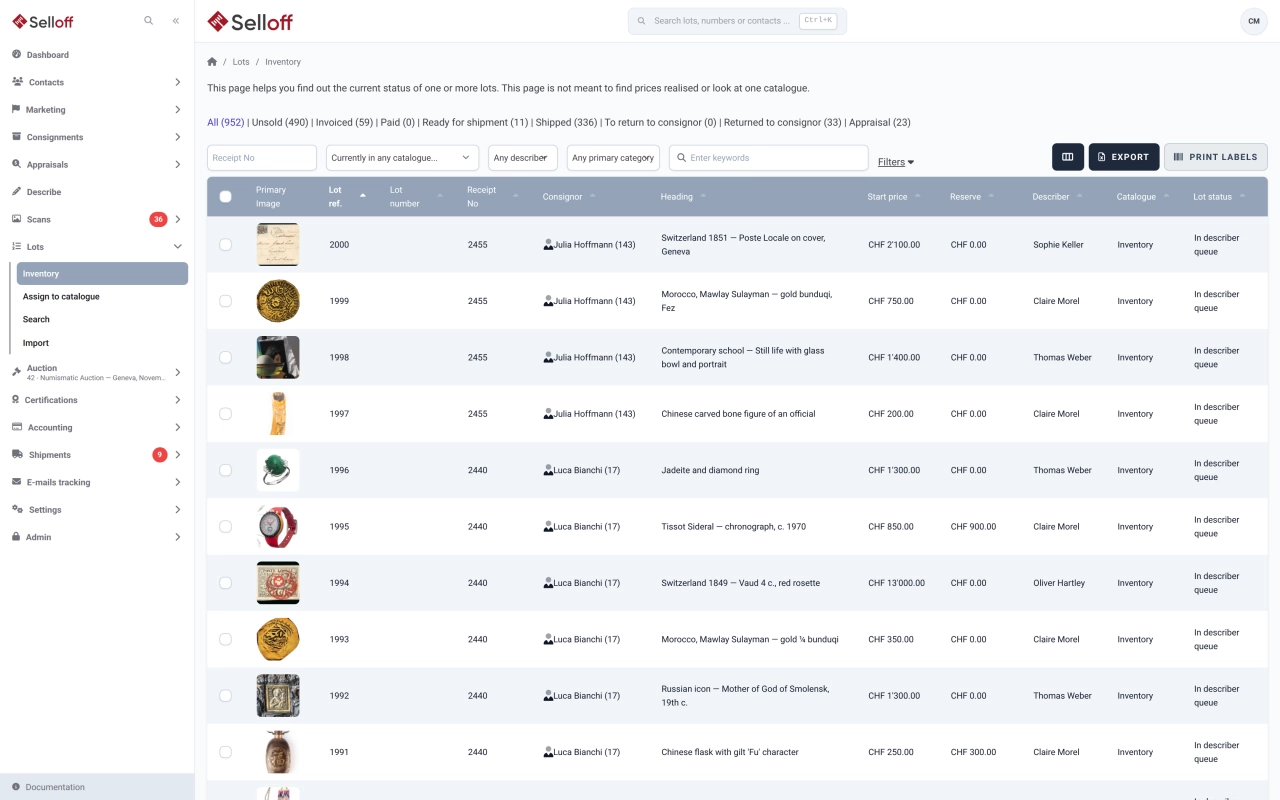The width and height of the screenshot is (1280, 800).
Task: Select the checkbox for lot 1995
Action: (225, 526)
